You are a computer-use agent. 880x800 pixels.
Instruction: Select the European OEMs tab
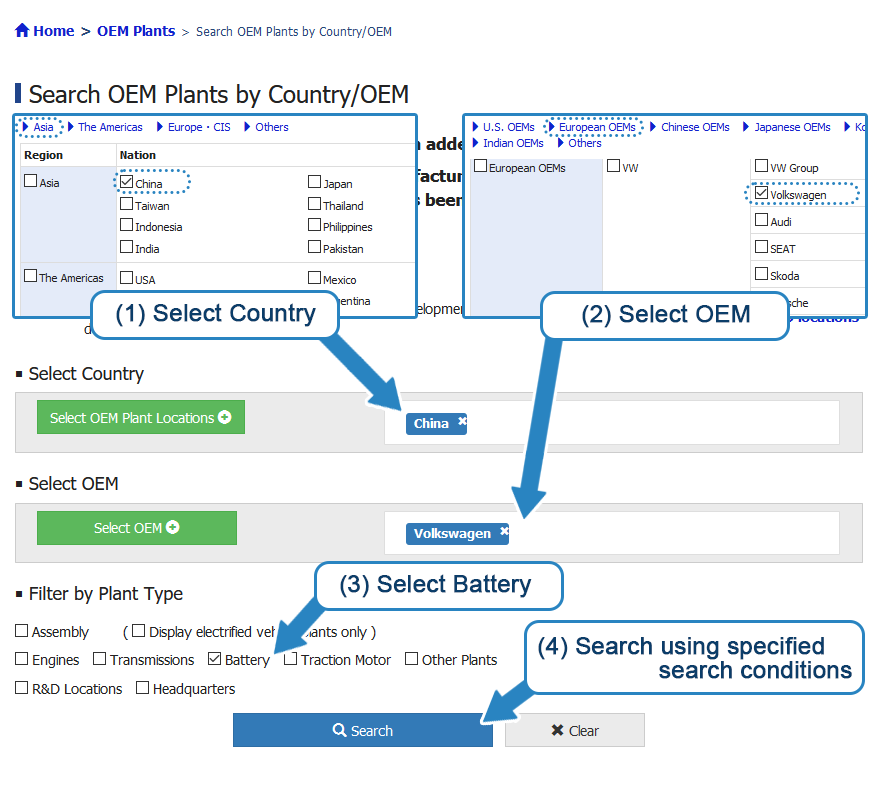pos(597,127)
